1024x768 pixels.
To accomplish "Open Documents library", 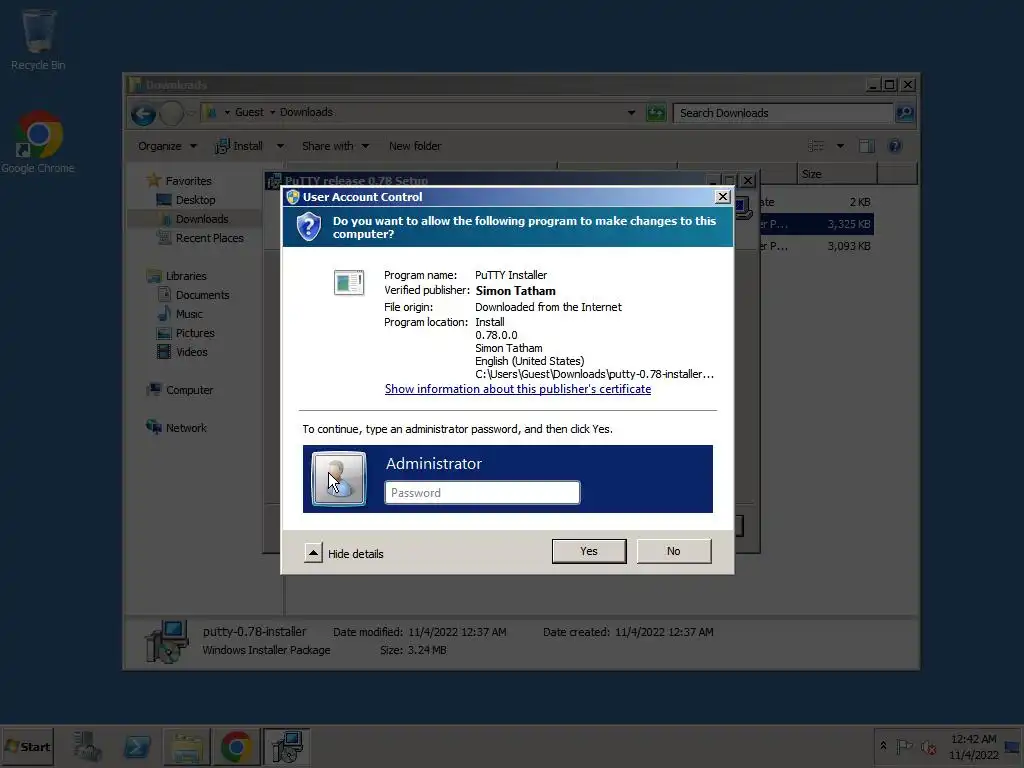I will [x=202, y=295].
